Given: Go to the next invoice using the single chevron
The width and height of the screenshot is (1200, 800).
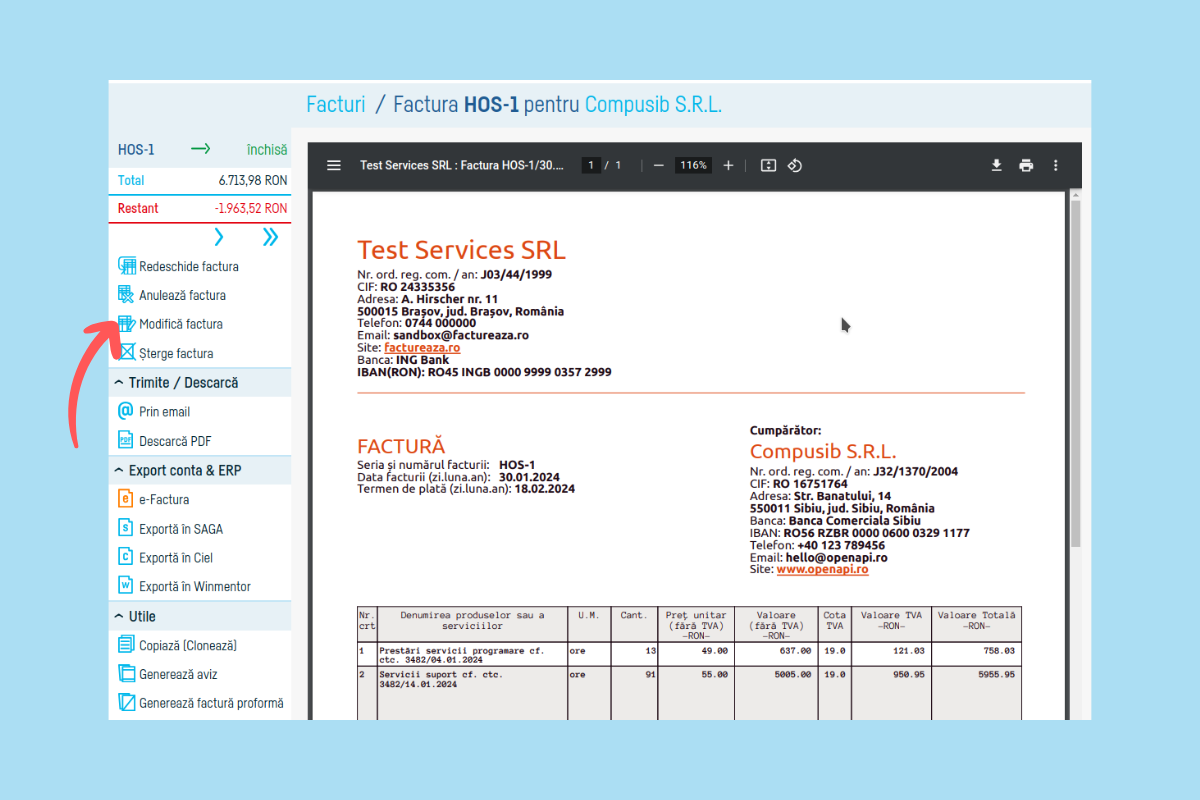Looking at the screenshot, I should pyautogui.click(x=219, y=237).
